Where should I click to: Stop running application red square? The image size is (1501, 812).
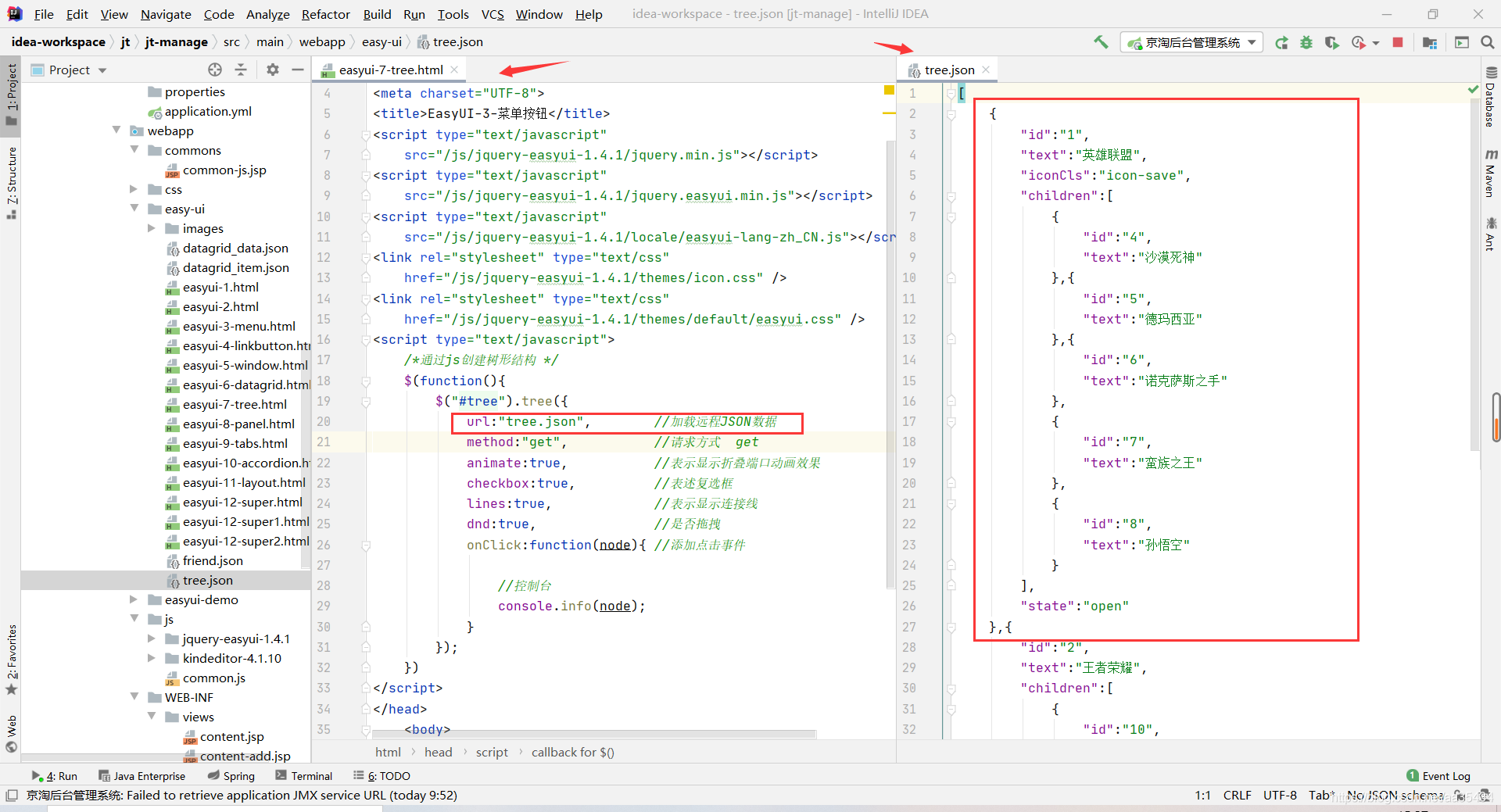point(1398,42)
